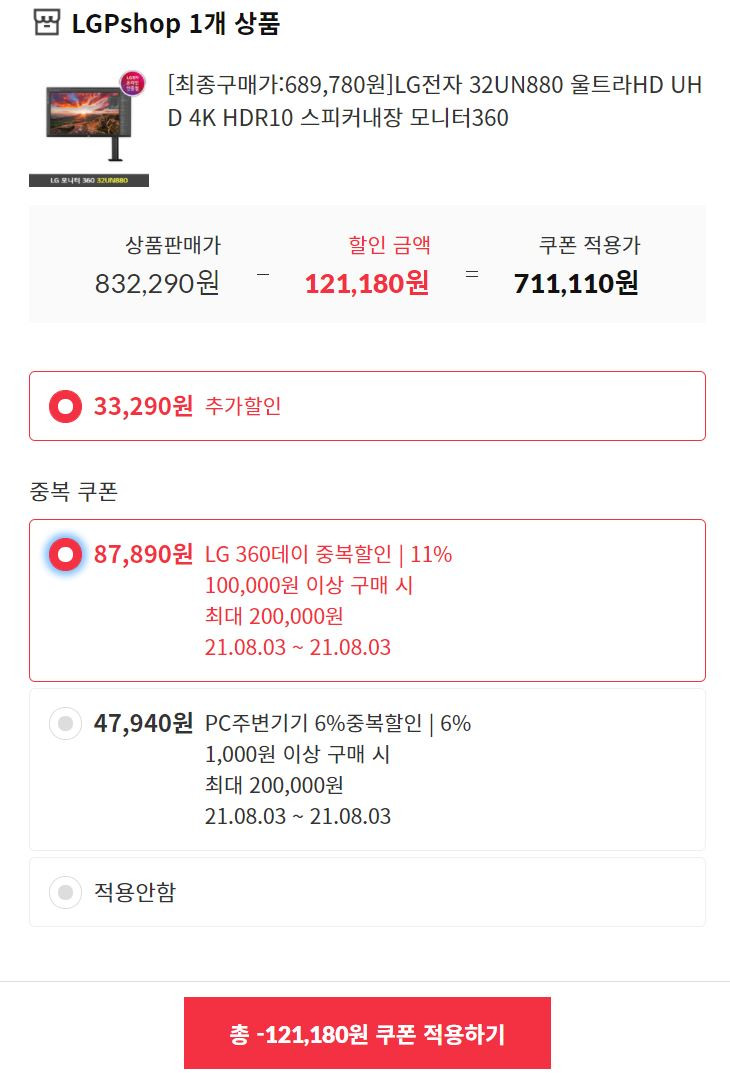Open the LG전자 32UN880 product title link
Viewport: 730px width, 1073px height.
435,101
